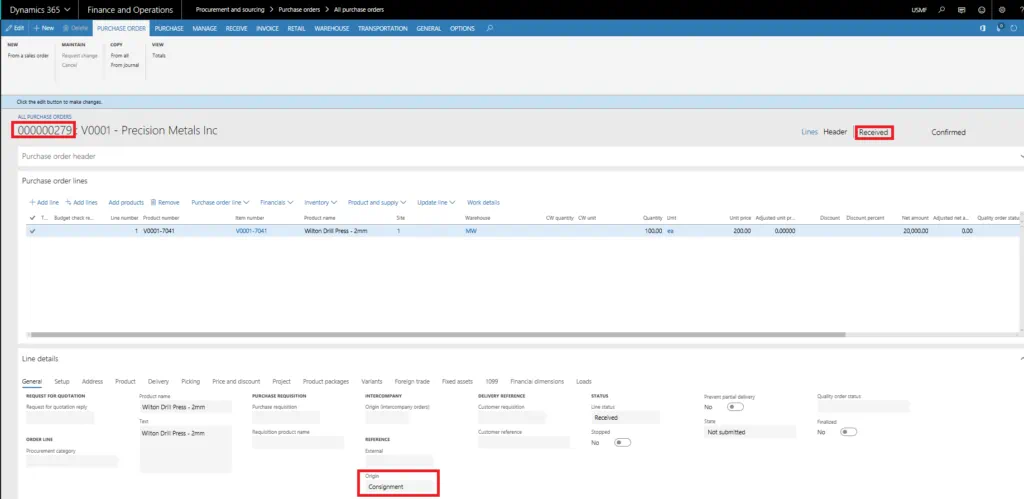Expand Purchase order line menu

(220, 202)
